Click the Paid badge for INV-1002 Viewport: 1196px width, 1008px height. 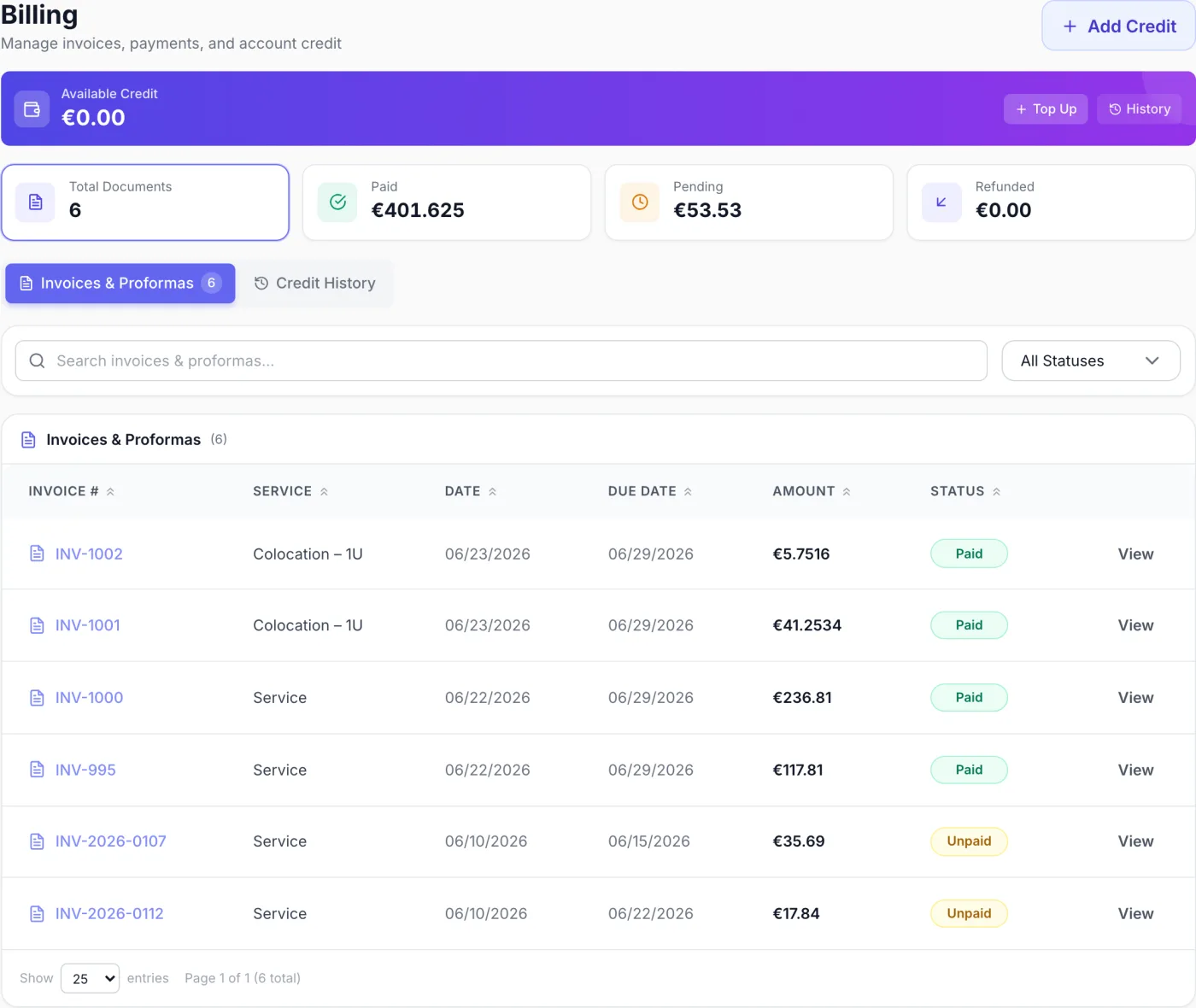pyautogui.click(x=969, y=554)
